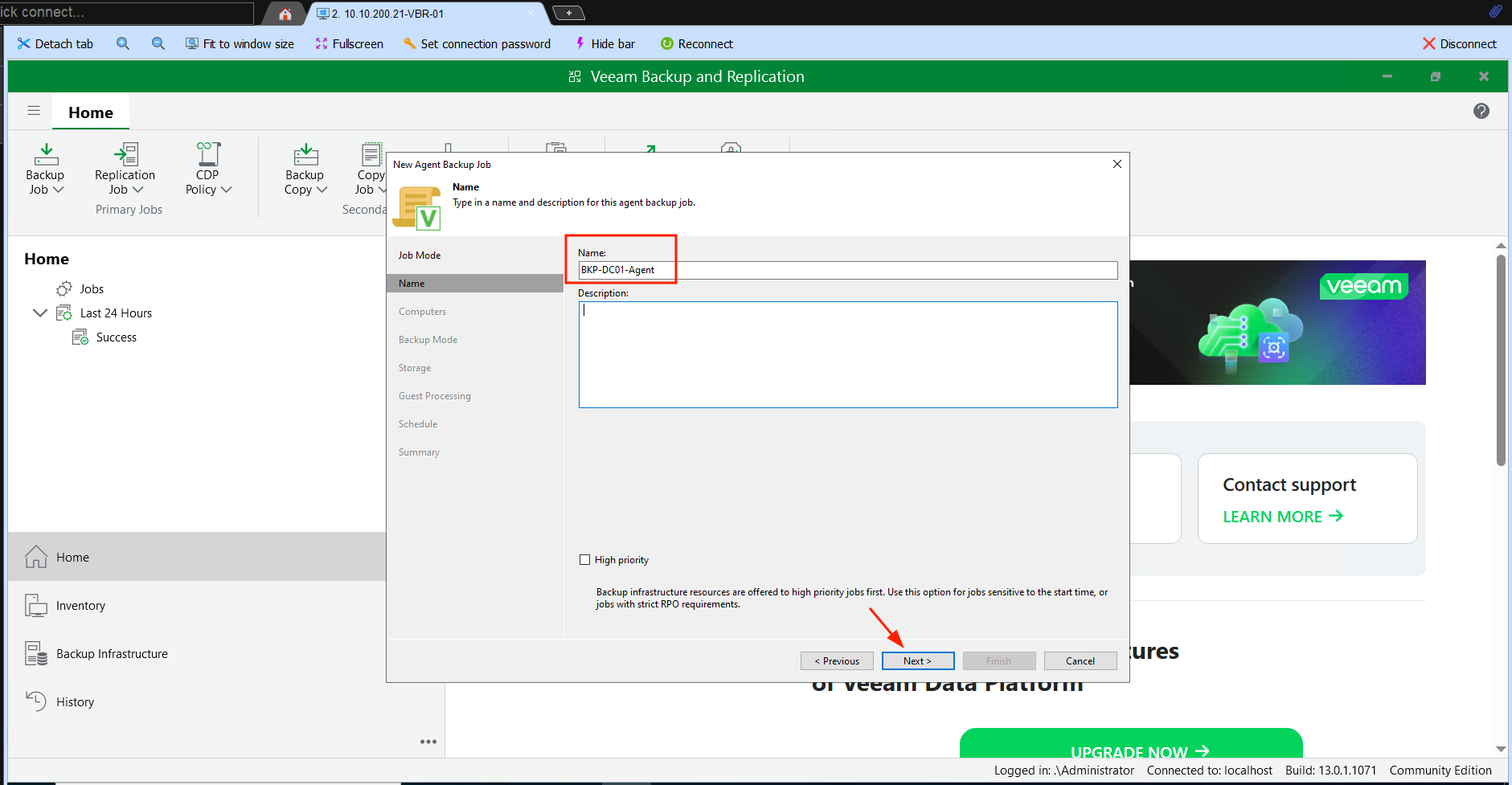Image resolution: width=1512 pixels, height=785 pixels.
Task: Open the Backup Job ribbon icon
Action: click(x=46, y=154)
